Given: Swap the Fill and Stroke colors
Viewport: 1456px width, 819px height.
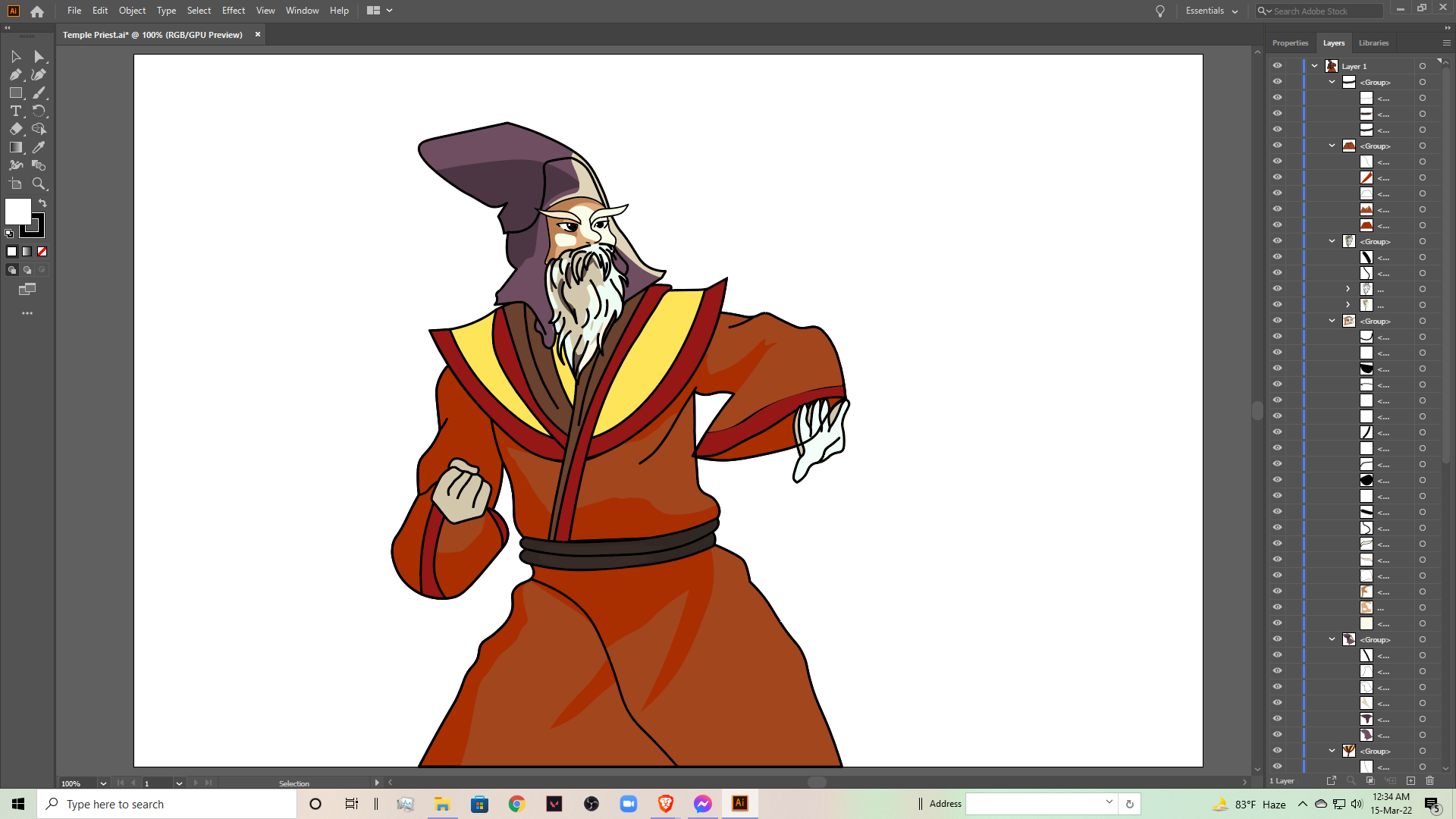Looking at the screenshot, I should [43, 202].
